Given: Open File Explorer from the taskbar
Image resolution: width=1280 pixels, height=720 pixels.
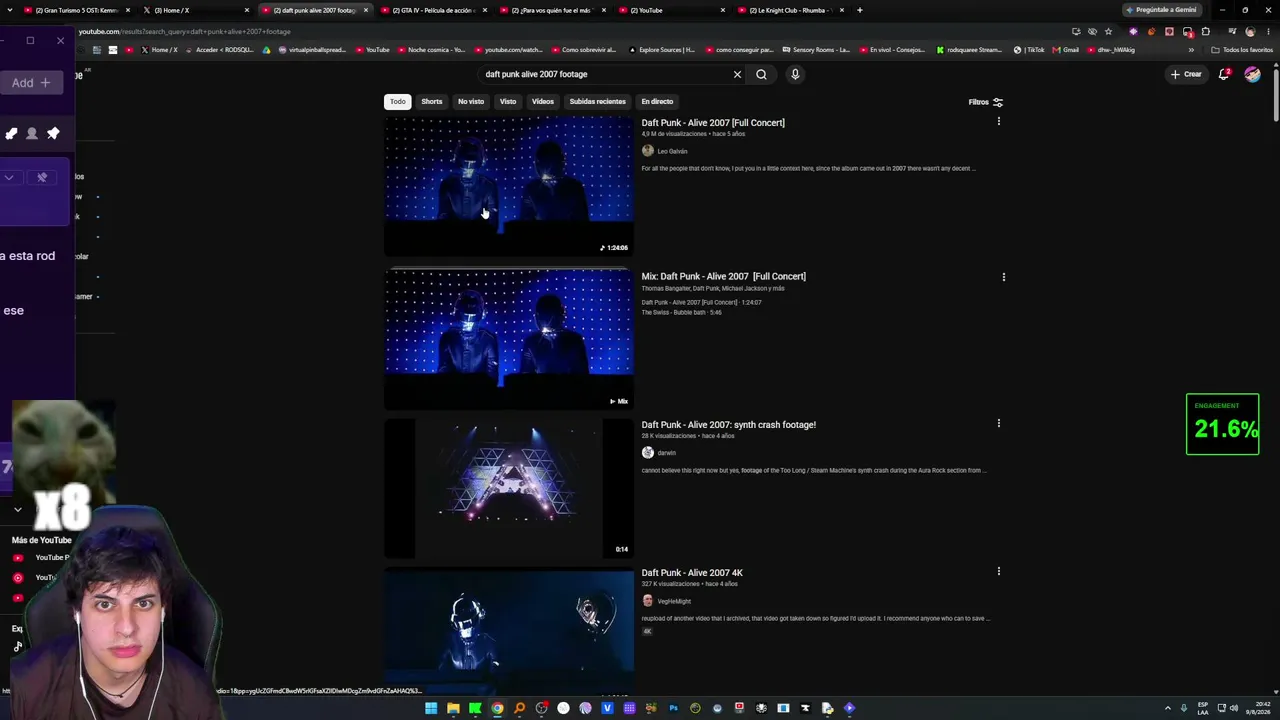Looking at the screenshot, I should click(x=453, y=708).
